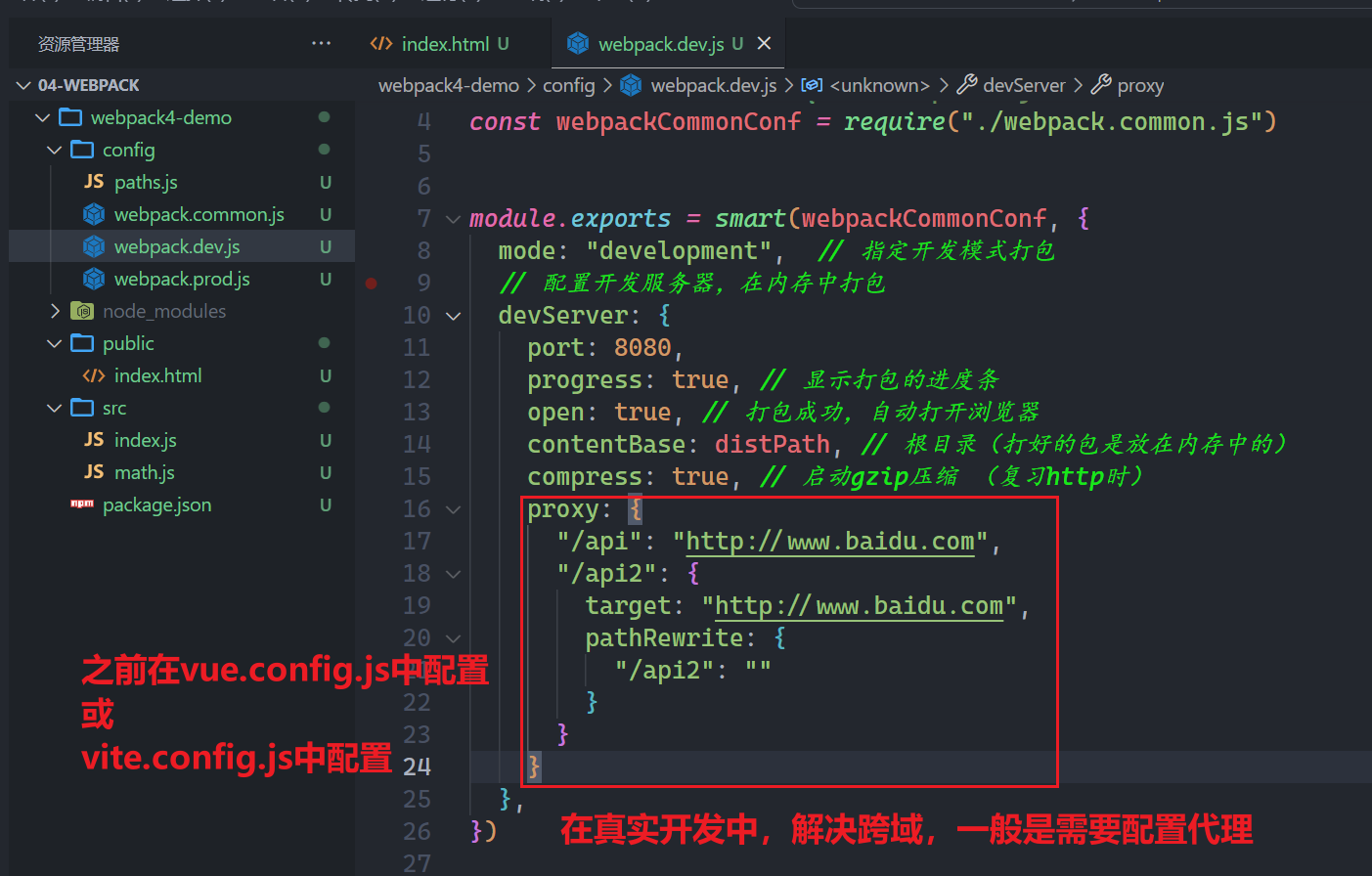This screenshot has width=1372, height=876.
Task: Open package.json file
Action: click(x=156, y=504)
